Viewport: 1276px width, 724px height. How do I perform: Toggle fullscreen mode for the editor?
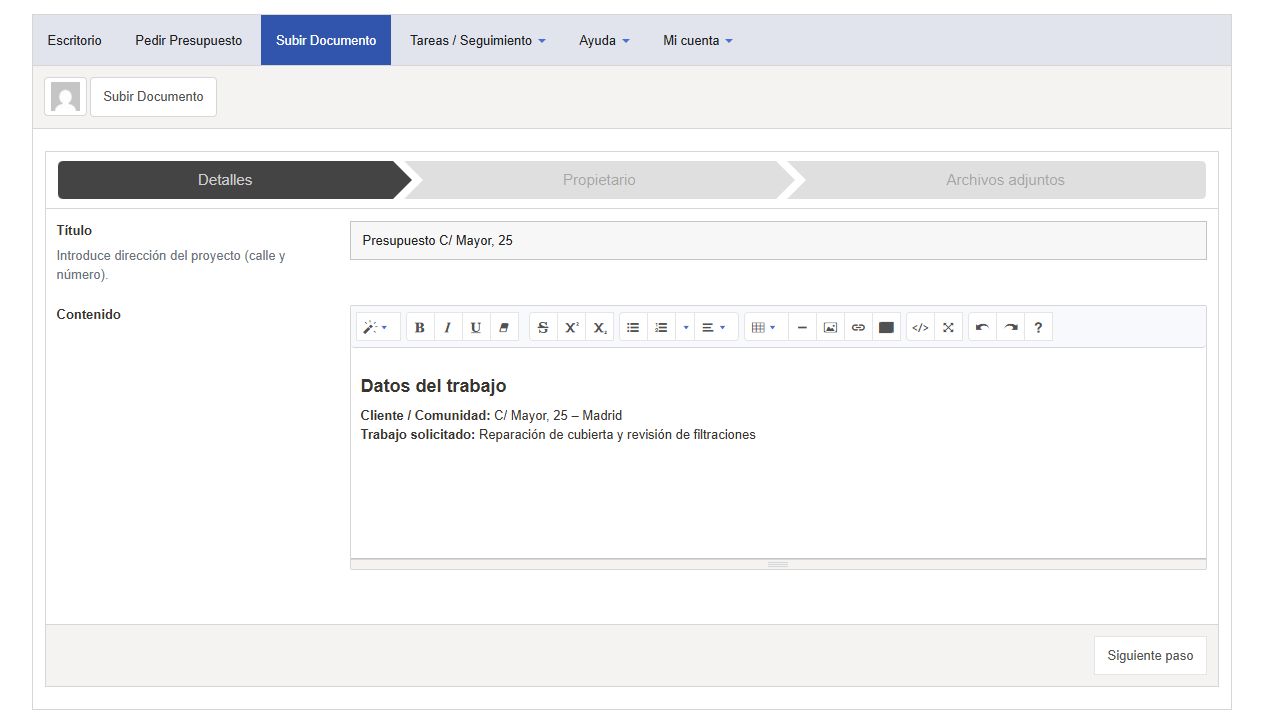948,326
